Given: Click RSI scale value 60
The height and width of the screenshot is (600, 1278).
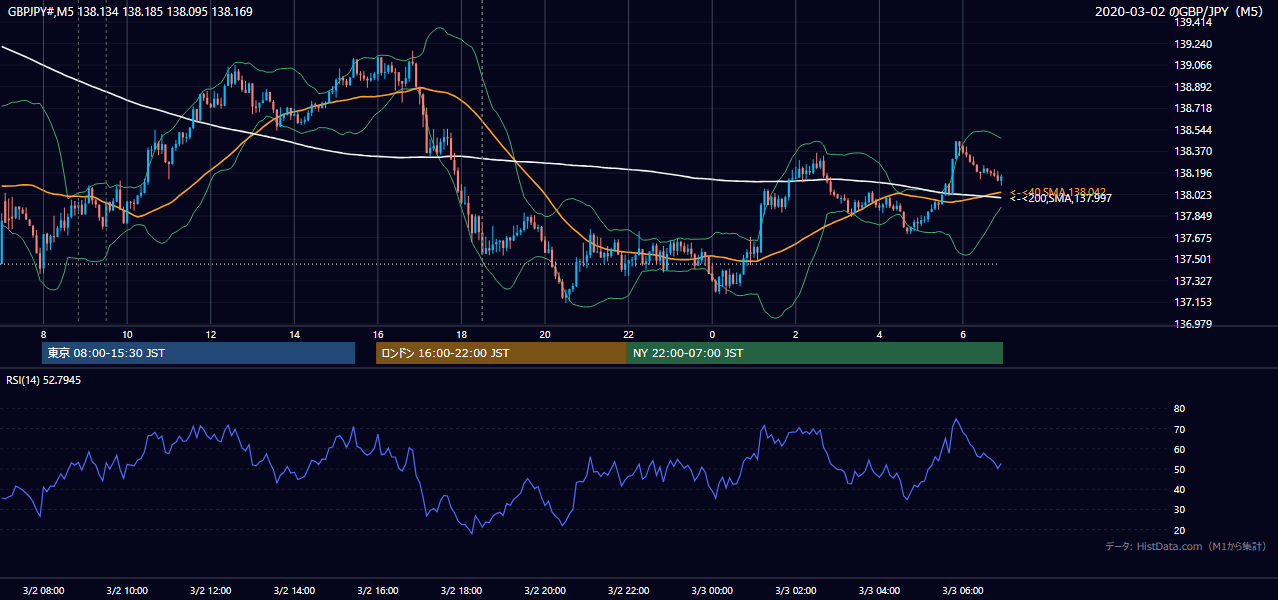Looking at the screenshot, I should pos(1180,450).
